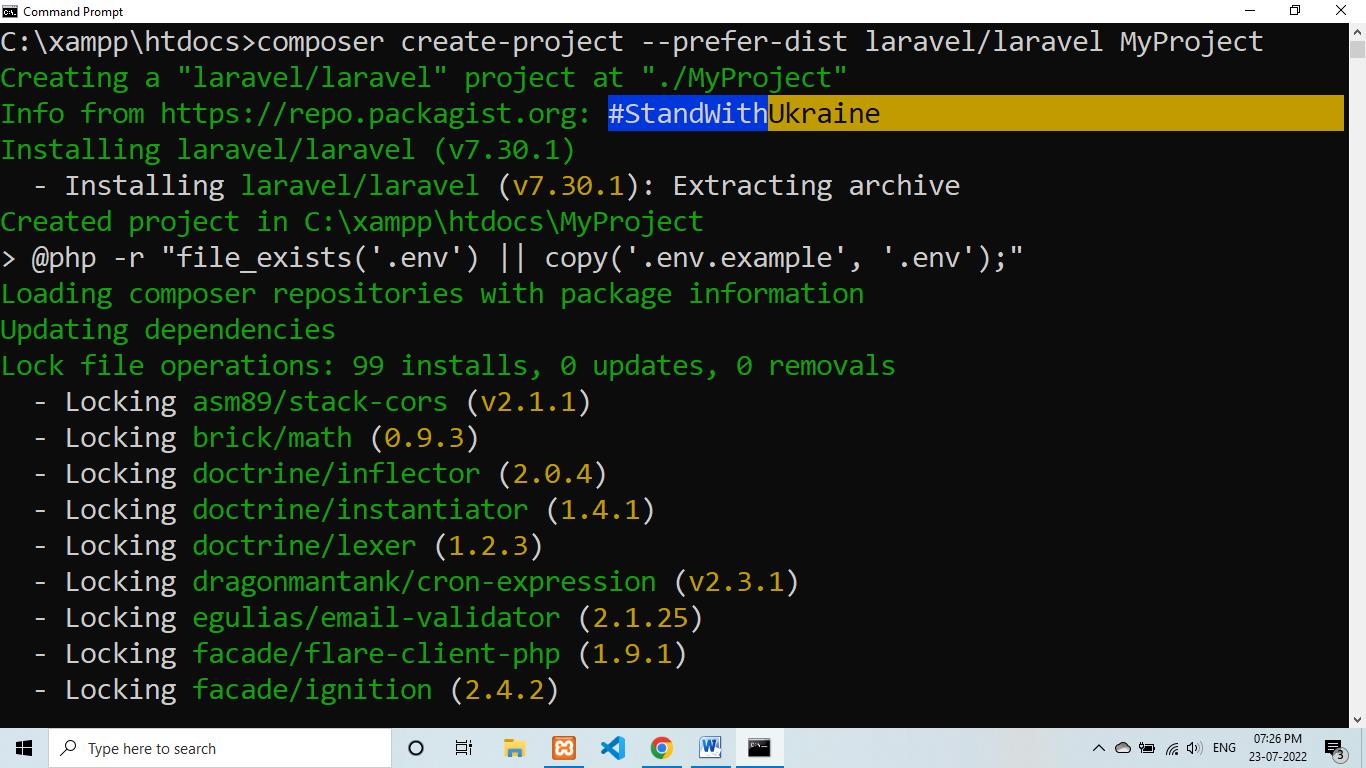Click dragonmantank/cron-expression package name

pos(424,582)
